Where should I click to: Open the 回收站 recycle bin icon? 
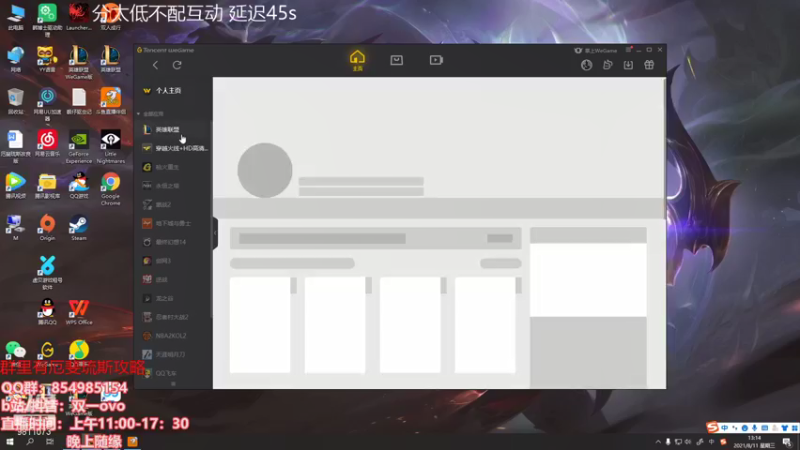pos(15,101)
